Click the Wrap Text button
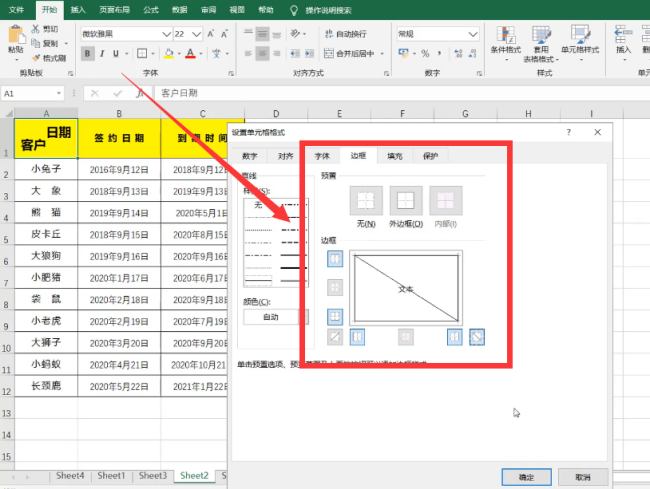The height and width of the screenshot is (489, 650). (346, 34)
